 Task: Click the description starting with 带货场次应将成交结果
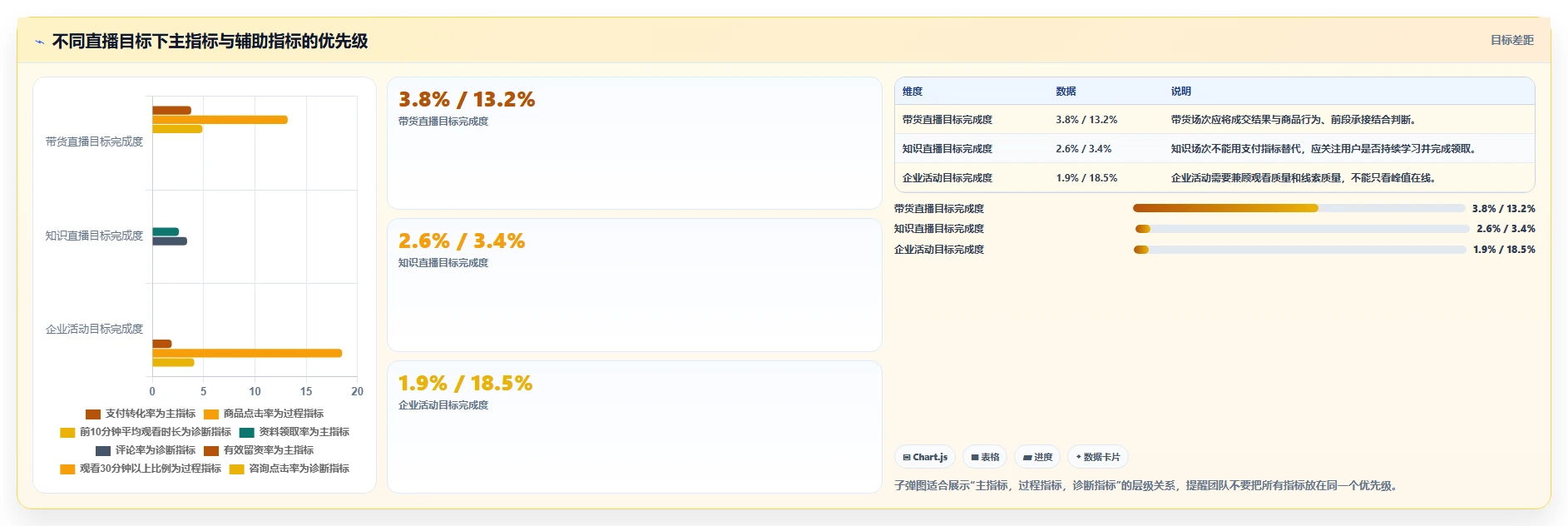[x=1293, y=120]
